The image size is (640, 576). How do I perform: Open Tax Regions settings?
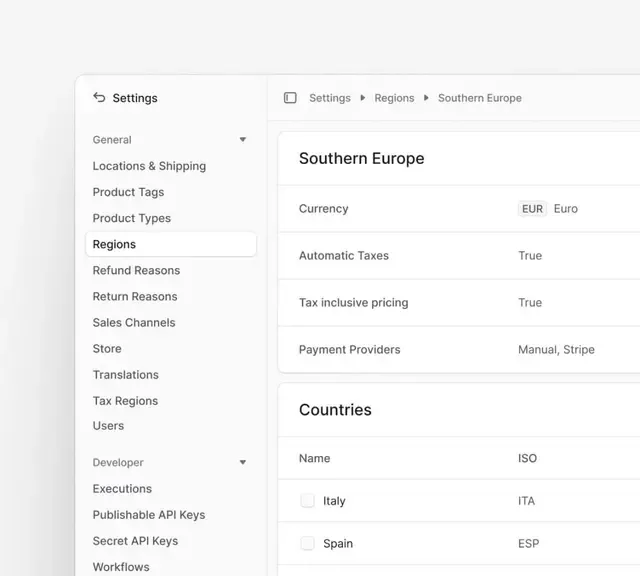coord(125,401)
